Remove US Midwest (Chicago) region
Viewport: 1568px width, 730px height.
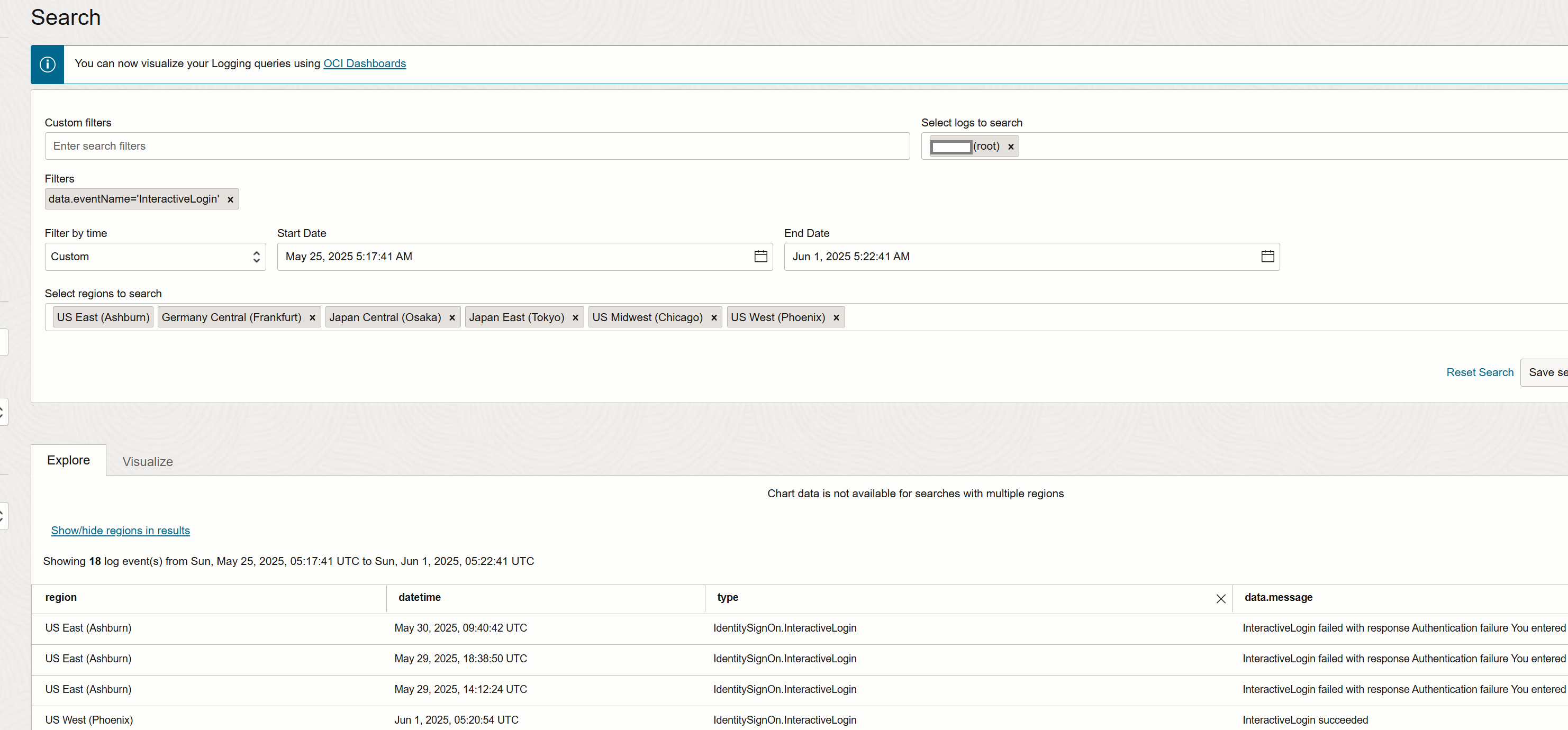[x=714, y=317]
